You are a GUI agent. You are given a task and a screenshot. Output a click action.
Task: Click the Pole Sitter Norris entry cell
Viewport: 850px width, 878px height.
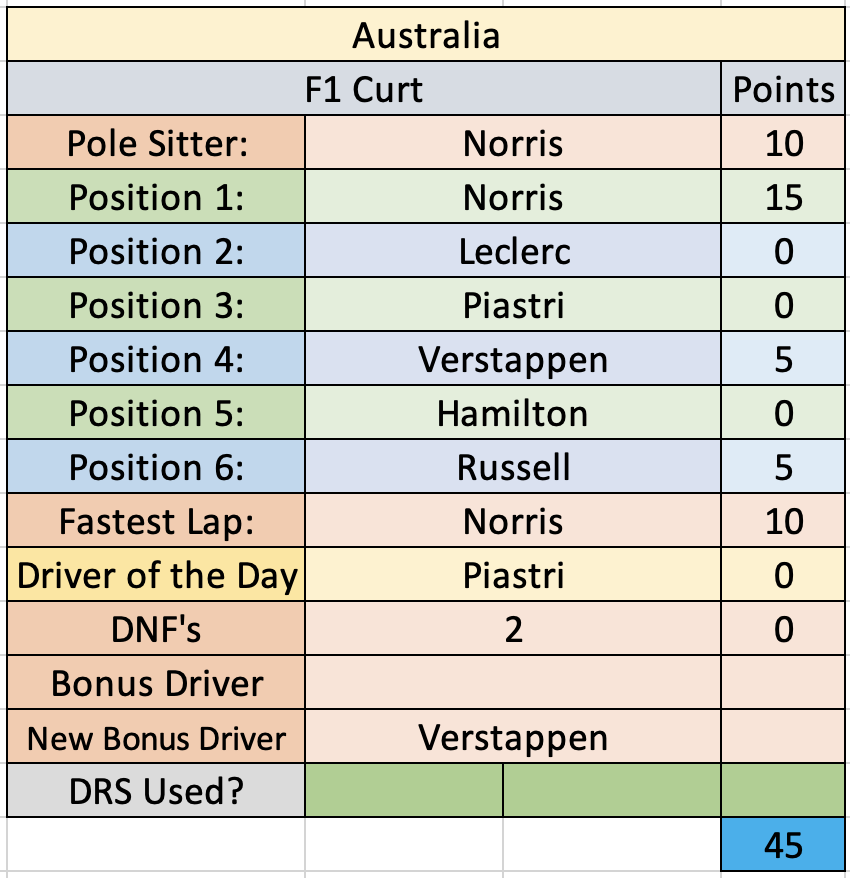tap(513, 143)
